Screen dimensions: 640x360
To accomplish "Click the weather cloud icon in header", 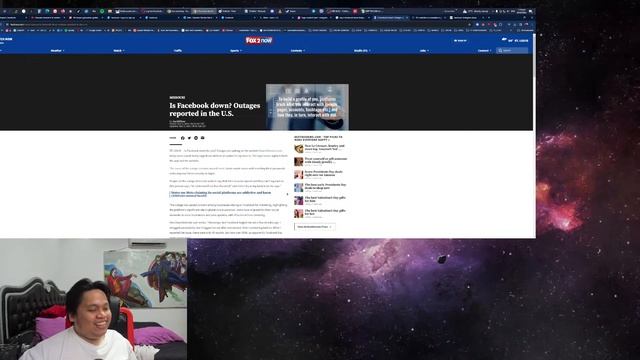I will (504, 40).
